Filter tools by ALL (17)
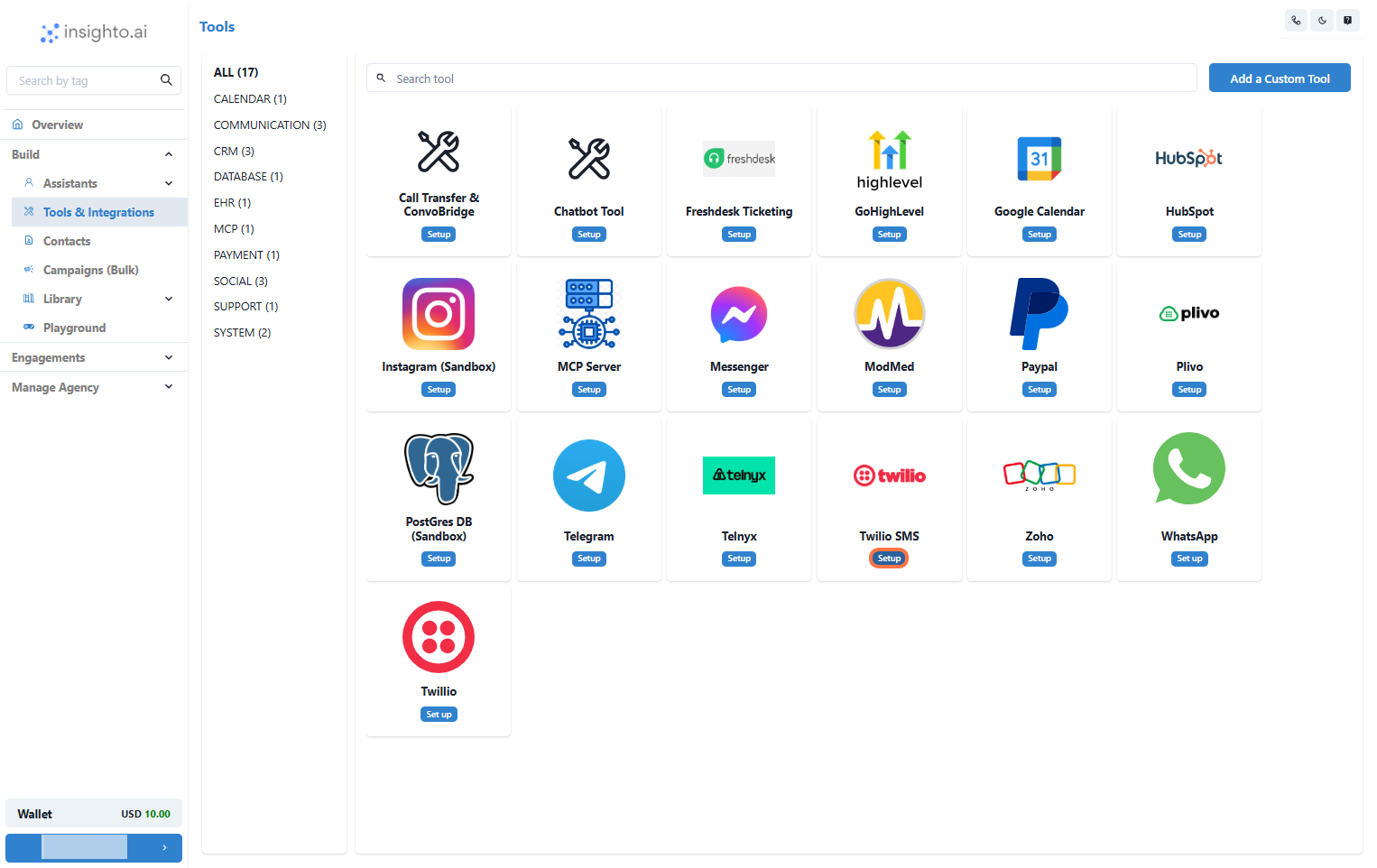1377x868 pixels. click(236, 72)
